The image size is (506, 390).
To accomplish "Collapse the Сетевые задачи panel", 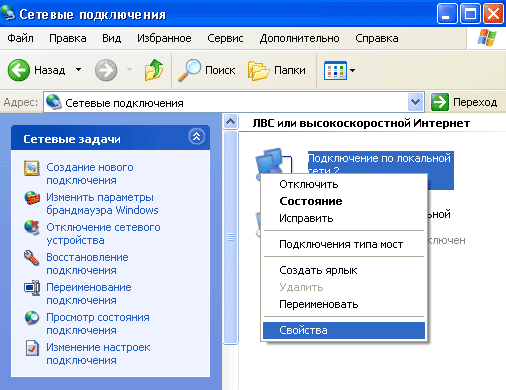I will tap(196, 137).
